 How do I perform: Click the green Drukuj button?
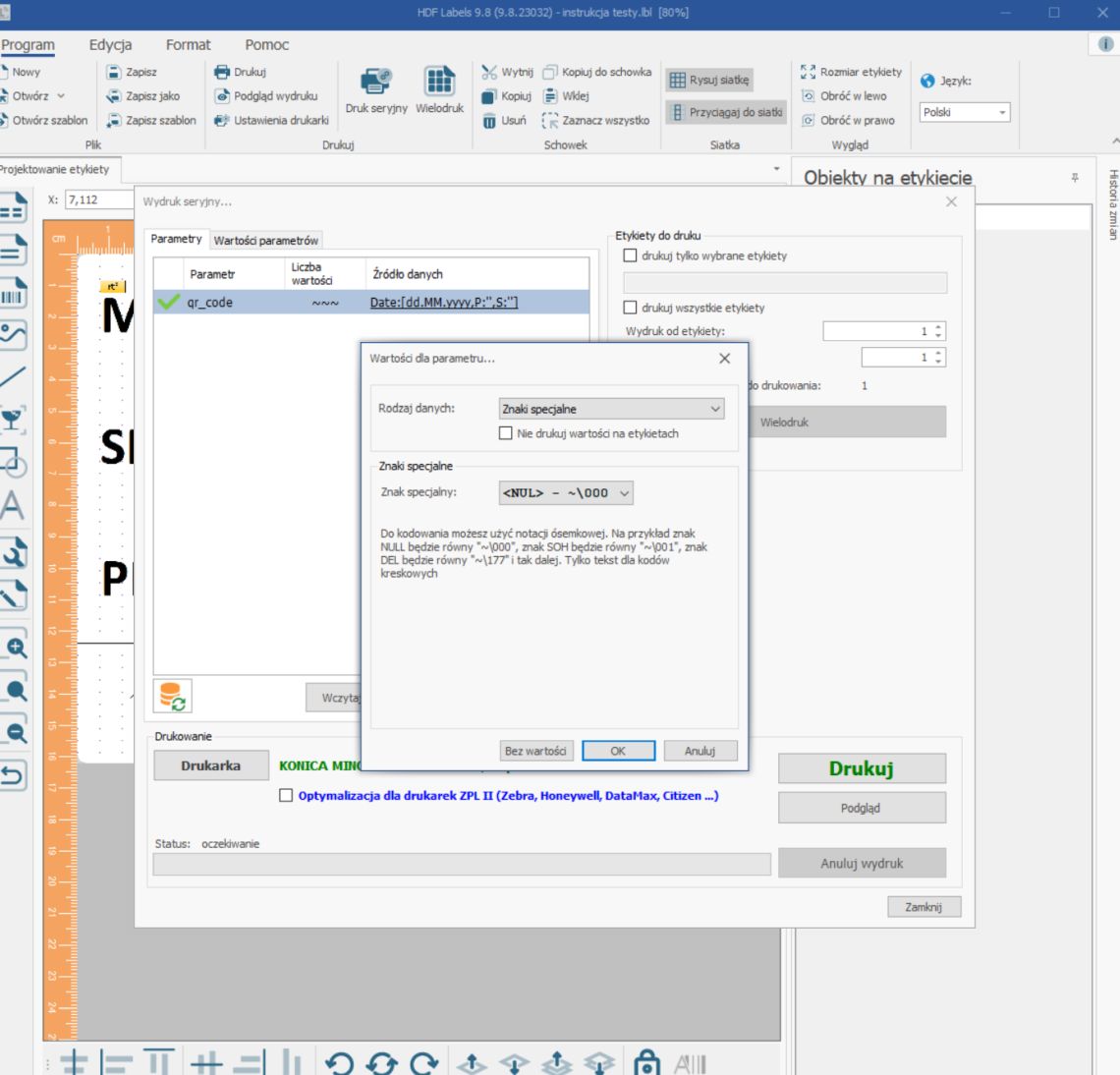coord(863,768)
